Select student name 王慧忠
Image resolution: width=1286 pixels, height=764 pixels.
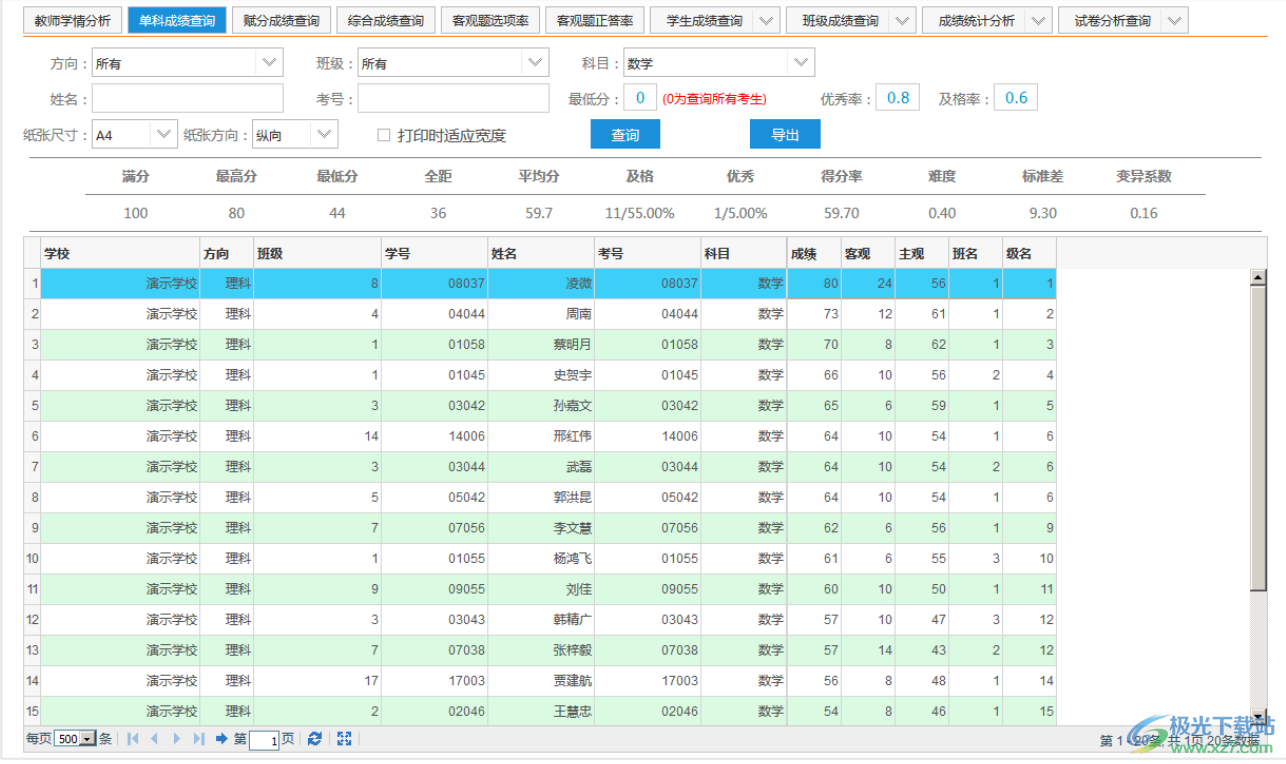(x=573, y=711)
